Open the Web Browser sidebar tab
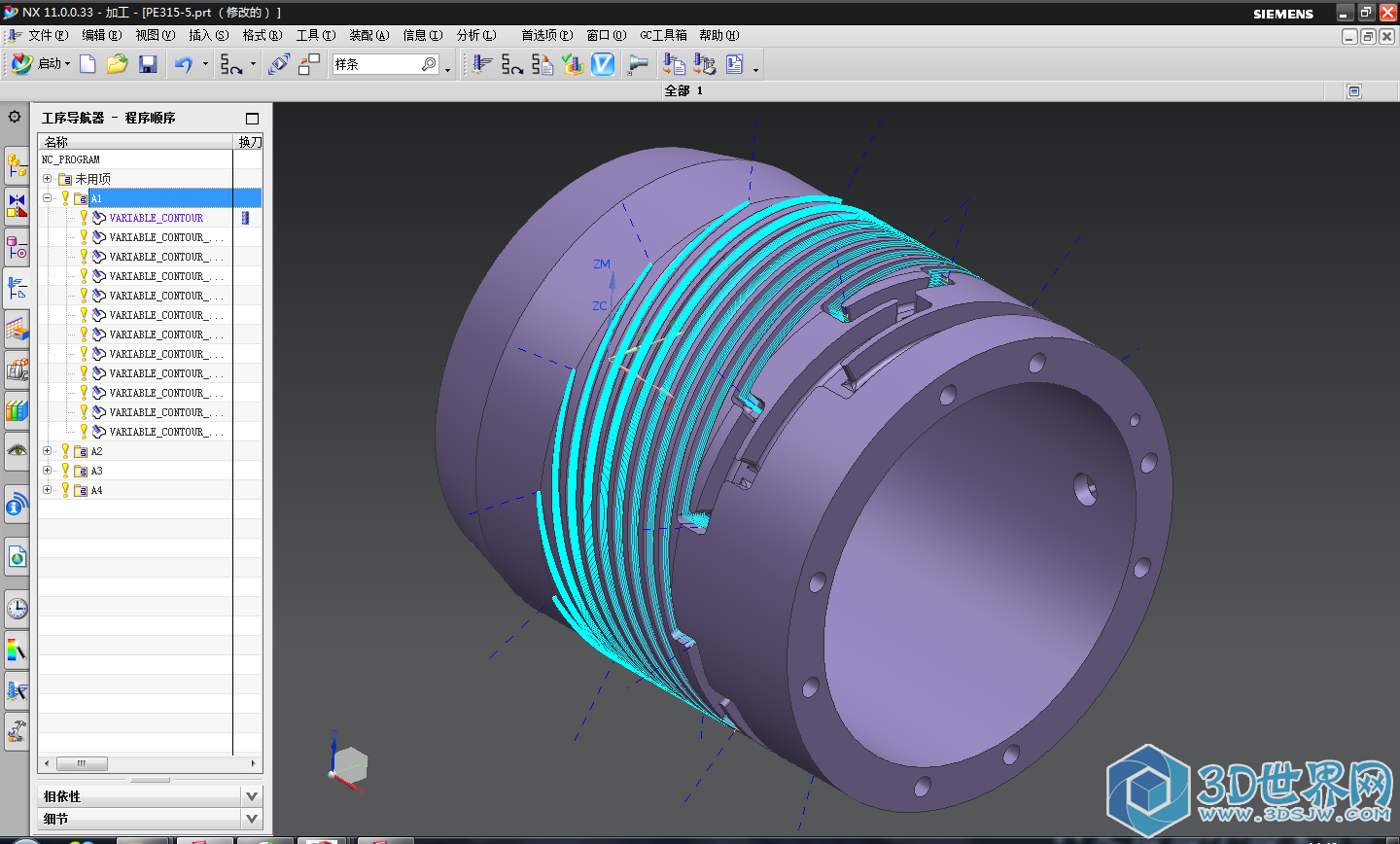 coord(17,557)
